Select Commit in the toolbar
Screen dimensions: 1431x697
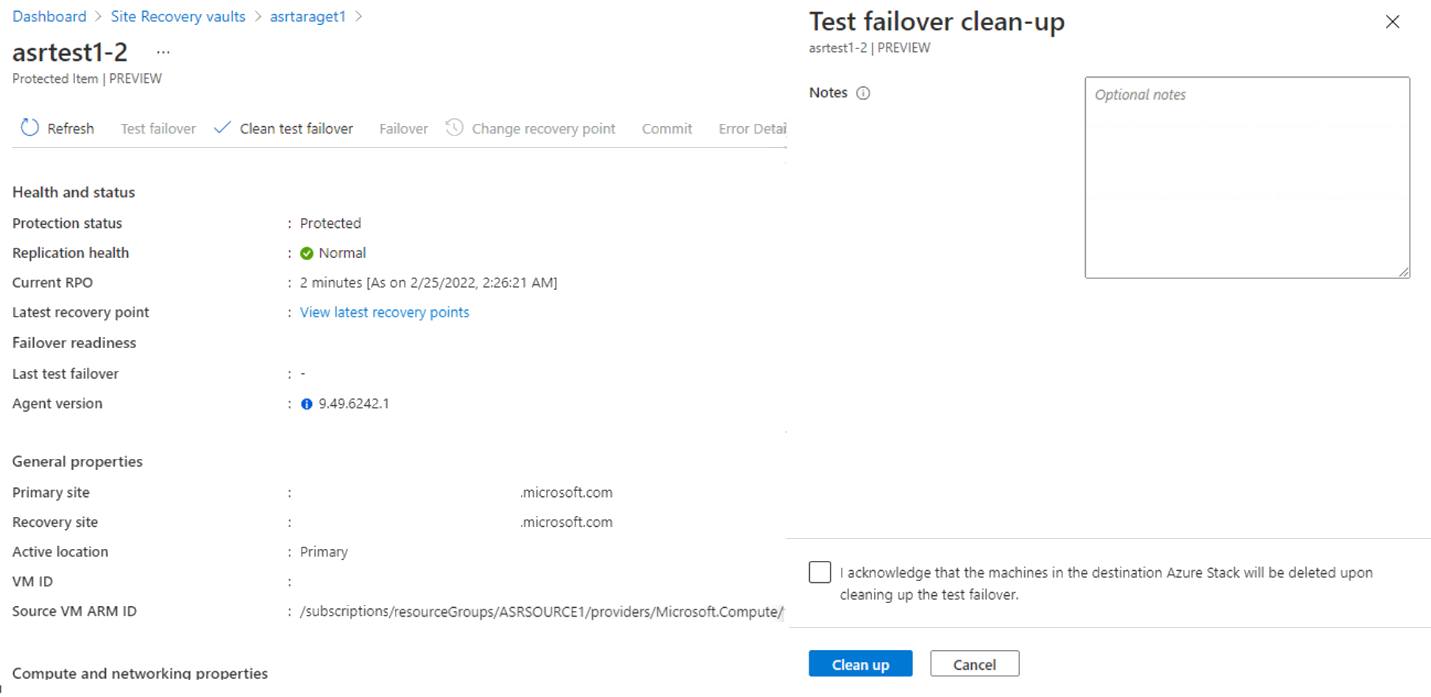667,129
